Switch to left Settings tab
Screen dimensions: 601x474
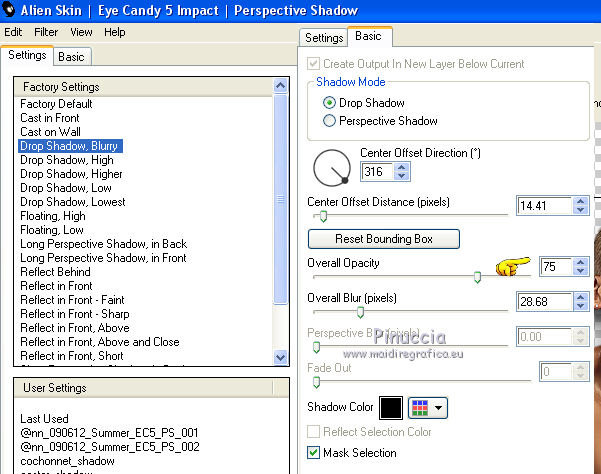pyautogui.click(x=27, y=55)
